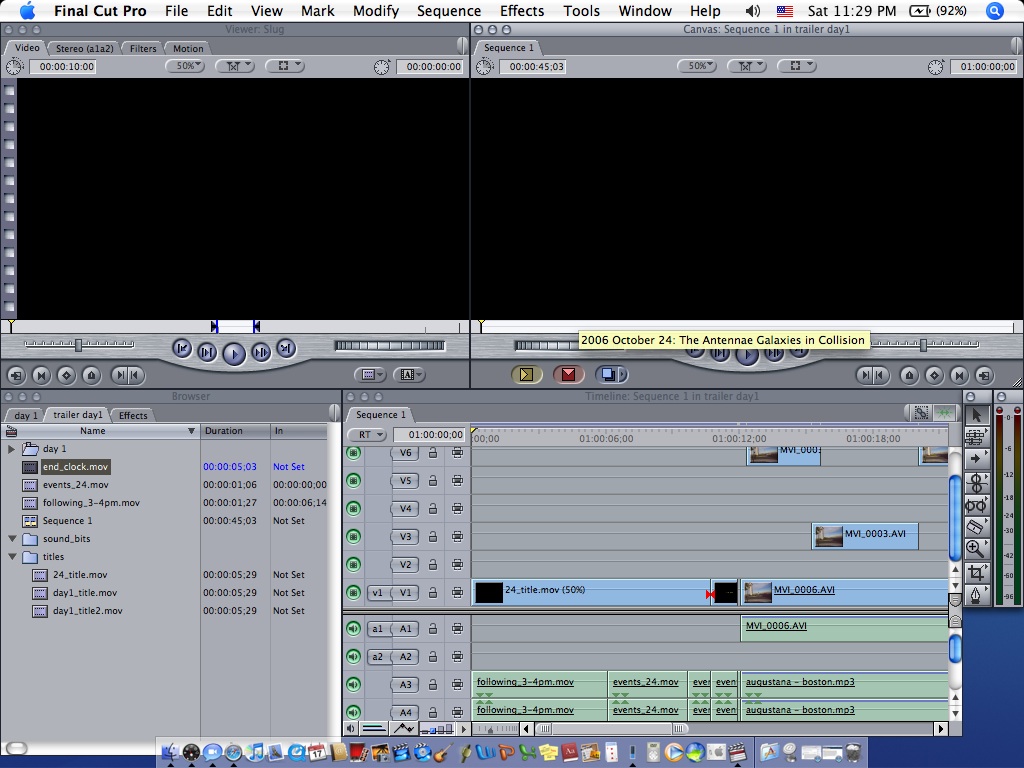Collapse the sound_bits bin
The image size is (1024, 768).
(12, 539)
